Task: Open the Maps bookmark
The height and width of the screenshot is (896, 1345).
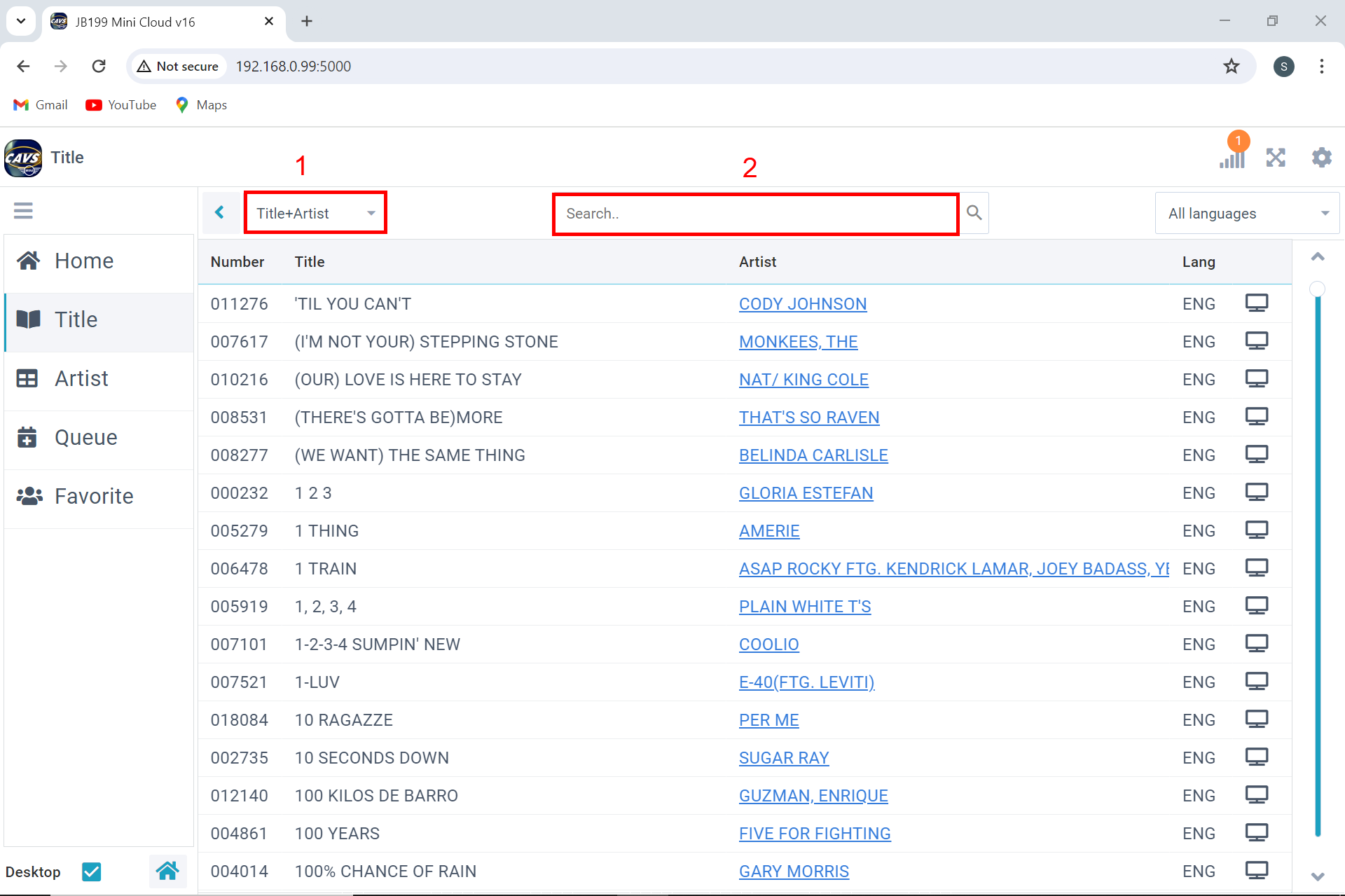Action: click(202, 105)
